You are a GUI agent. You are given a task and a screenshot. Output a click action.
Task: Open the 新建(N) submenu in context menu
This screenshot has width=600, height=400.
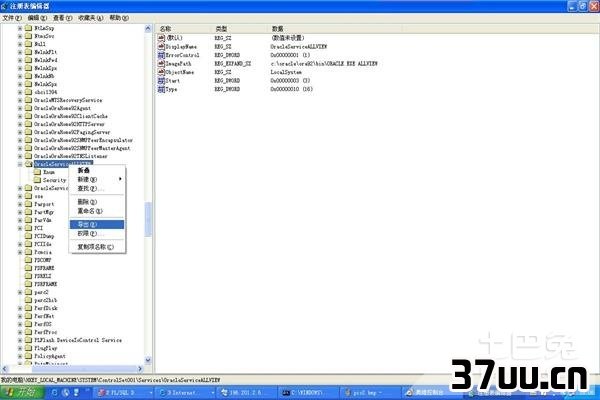97,179
